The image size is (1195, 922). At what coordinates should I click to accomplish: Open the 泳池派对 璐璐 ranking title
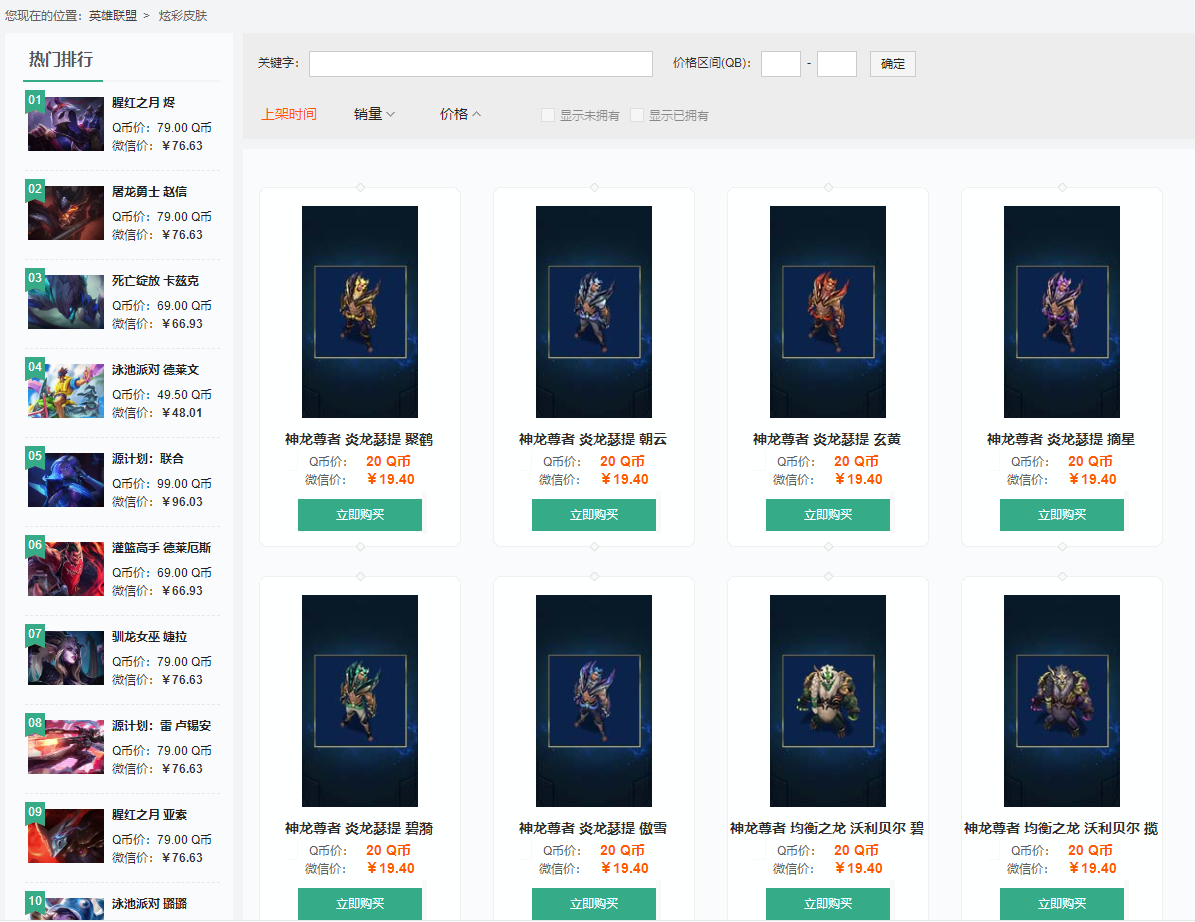149,904
